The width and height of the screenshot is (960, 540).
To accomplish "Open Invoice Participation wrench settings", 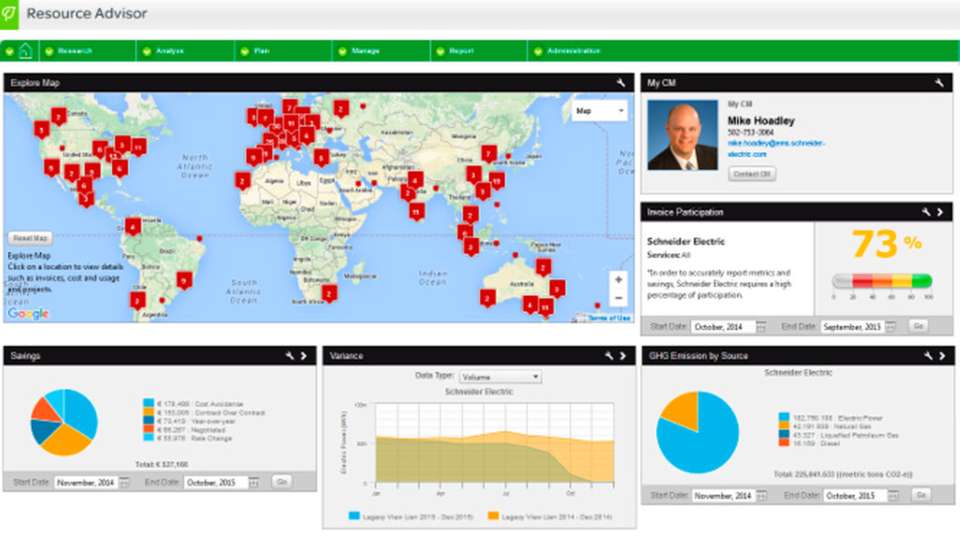I will click(x=926, y=212).
